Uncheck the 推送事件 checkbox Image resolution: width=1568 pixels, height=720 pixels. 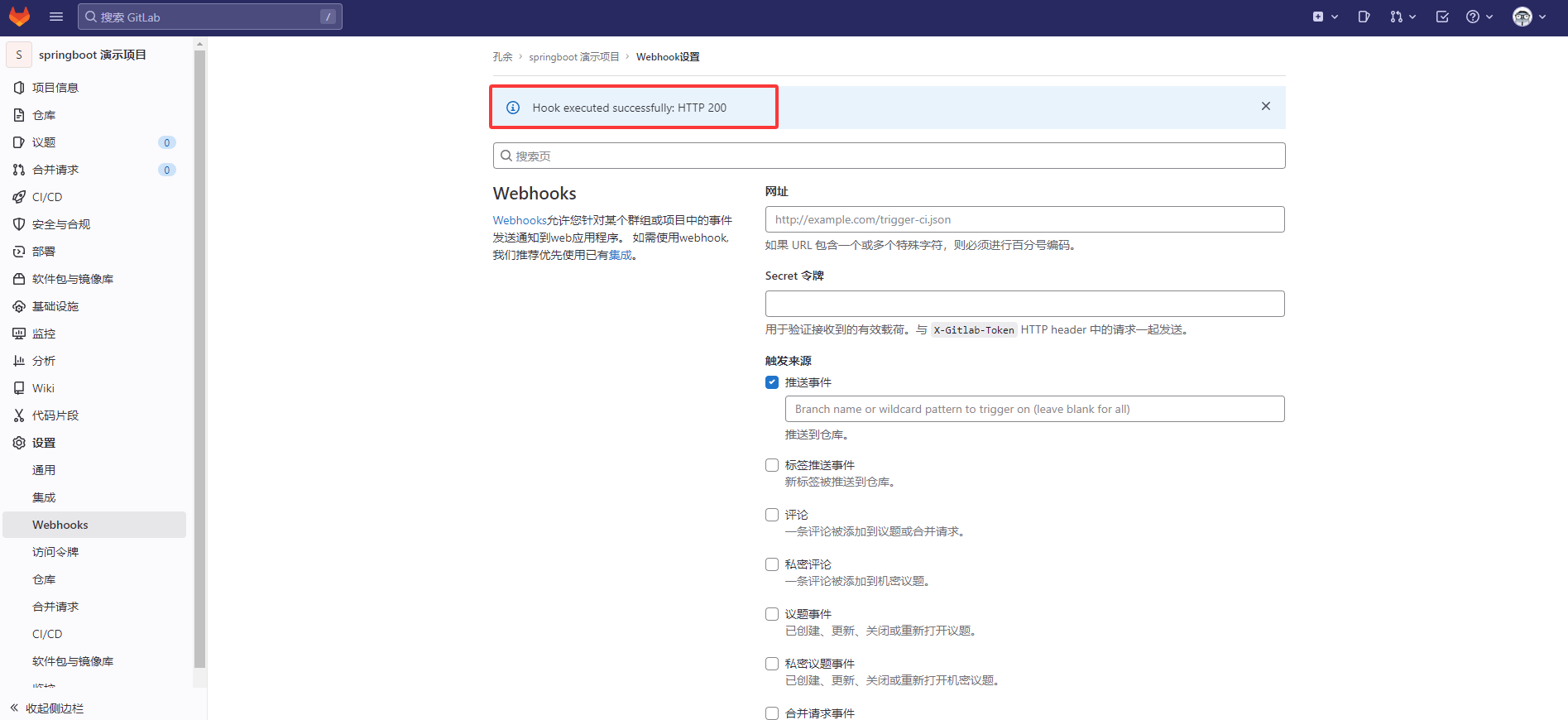(x=772, y=382)
